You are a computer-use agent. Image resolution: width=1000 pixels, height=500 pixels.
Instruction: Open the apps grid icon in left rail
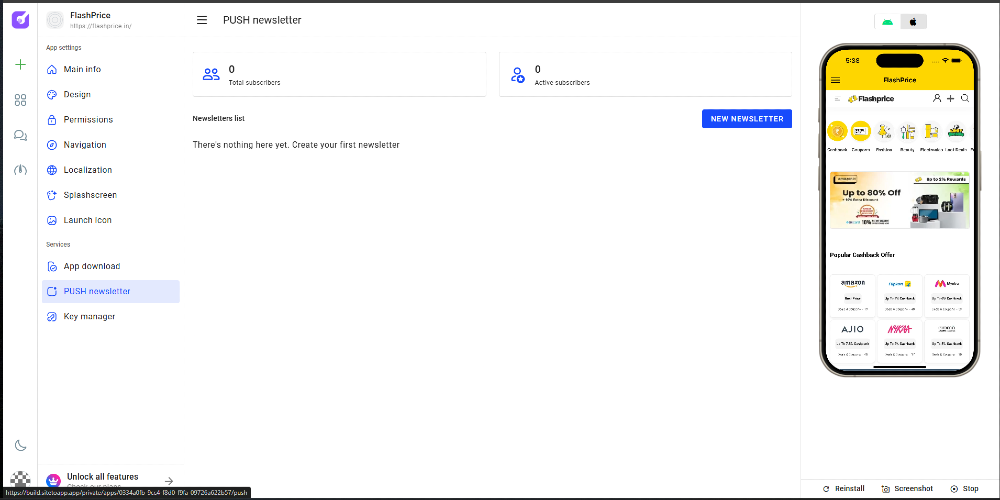pos(20,100)
